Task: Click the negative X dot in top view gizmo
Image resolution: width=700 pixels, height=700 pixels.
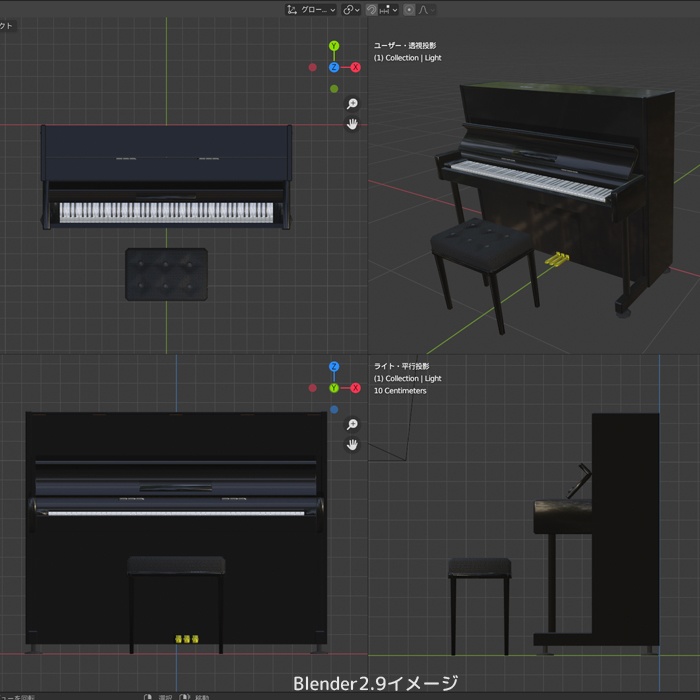Action: click(x=312, y=67)
